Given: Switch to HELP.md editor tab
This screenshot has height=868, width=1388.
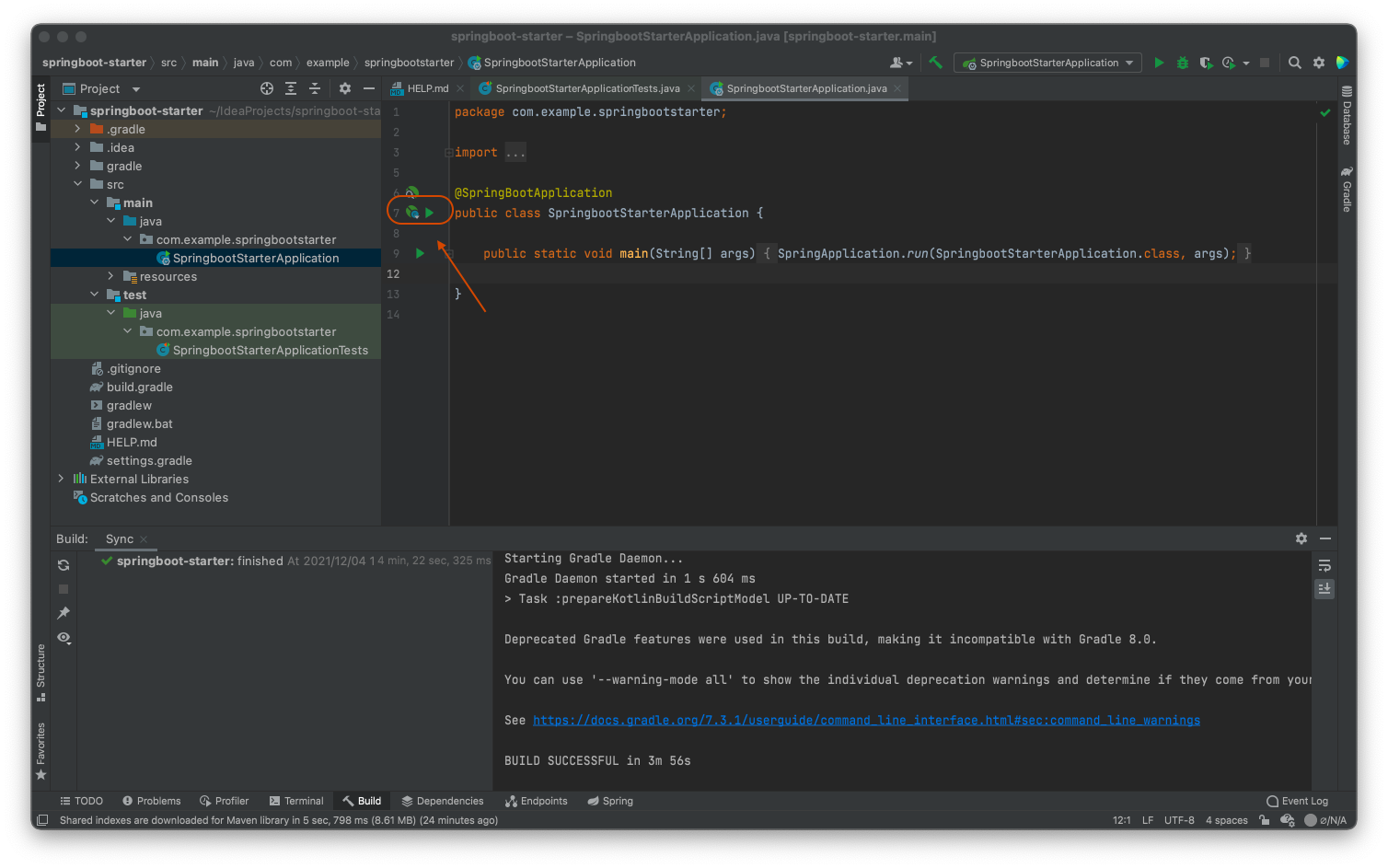Looking at the screenshot, I should (427, 88).
